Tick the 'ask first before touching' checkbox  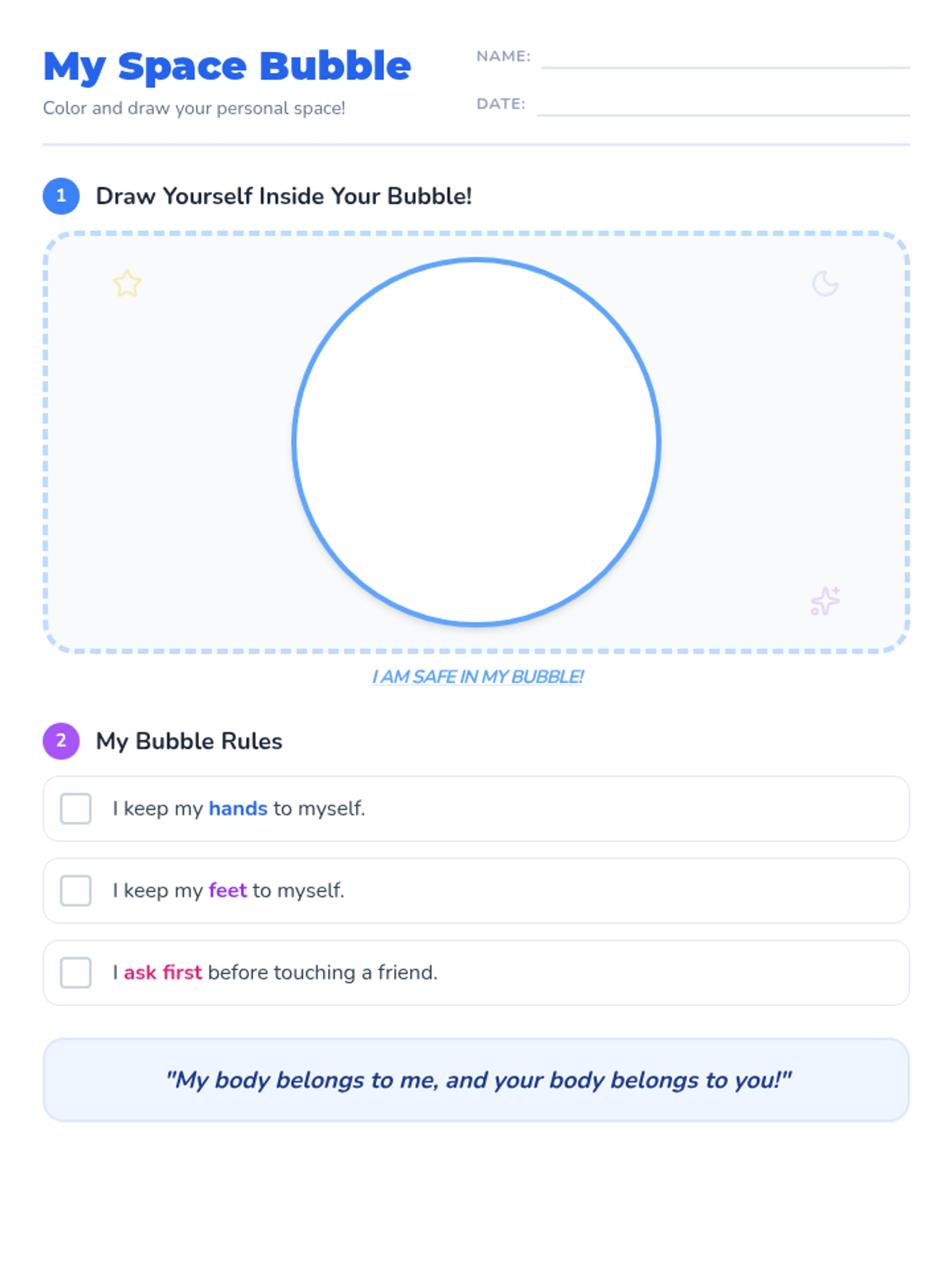click(76, 972)
